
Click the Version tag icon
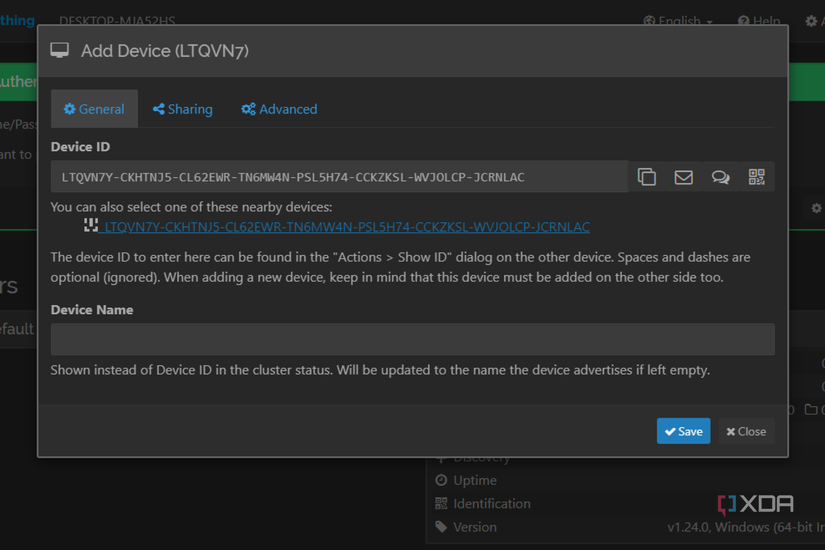click(441, 527)
